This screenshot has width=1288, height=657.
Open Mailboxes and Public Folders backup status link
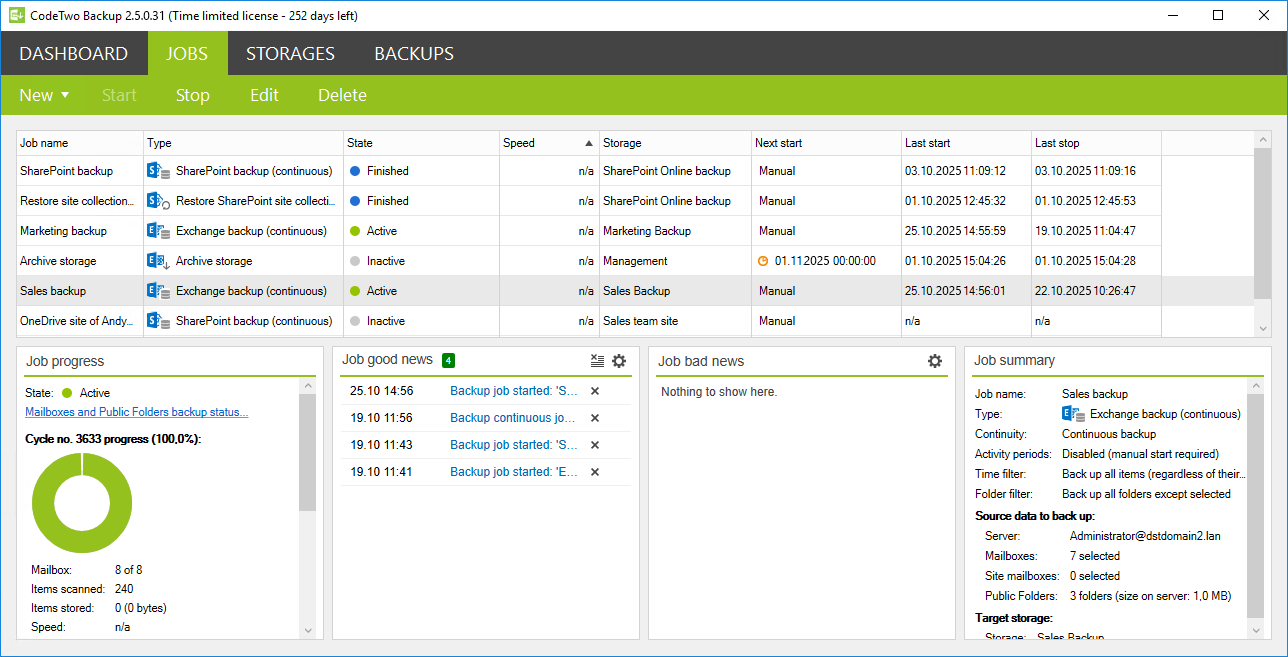pos(136,412)
